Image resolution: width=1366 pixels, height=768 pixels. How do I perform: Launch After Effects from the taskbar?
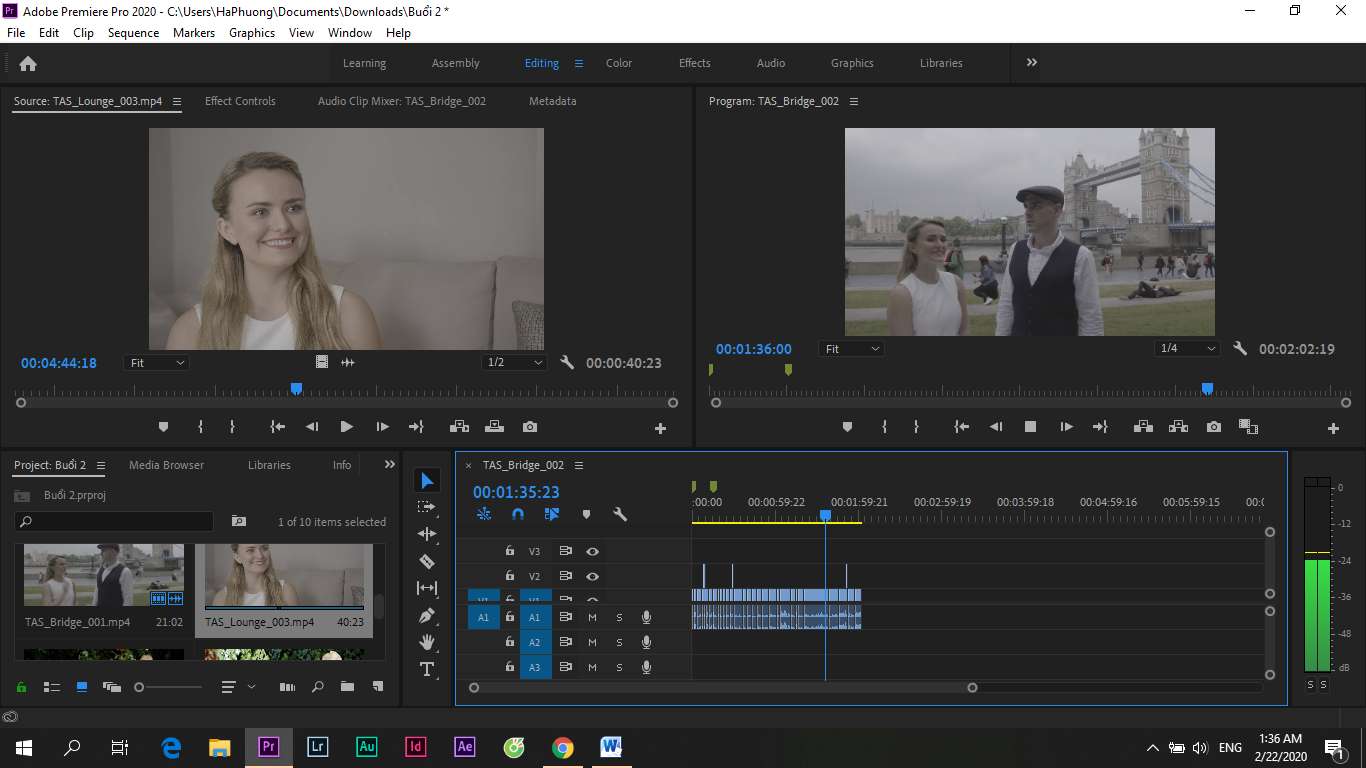point(465,747)
